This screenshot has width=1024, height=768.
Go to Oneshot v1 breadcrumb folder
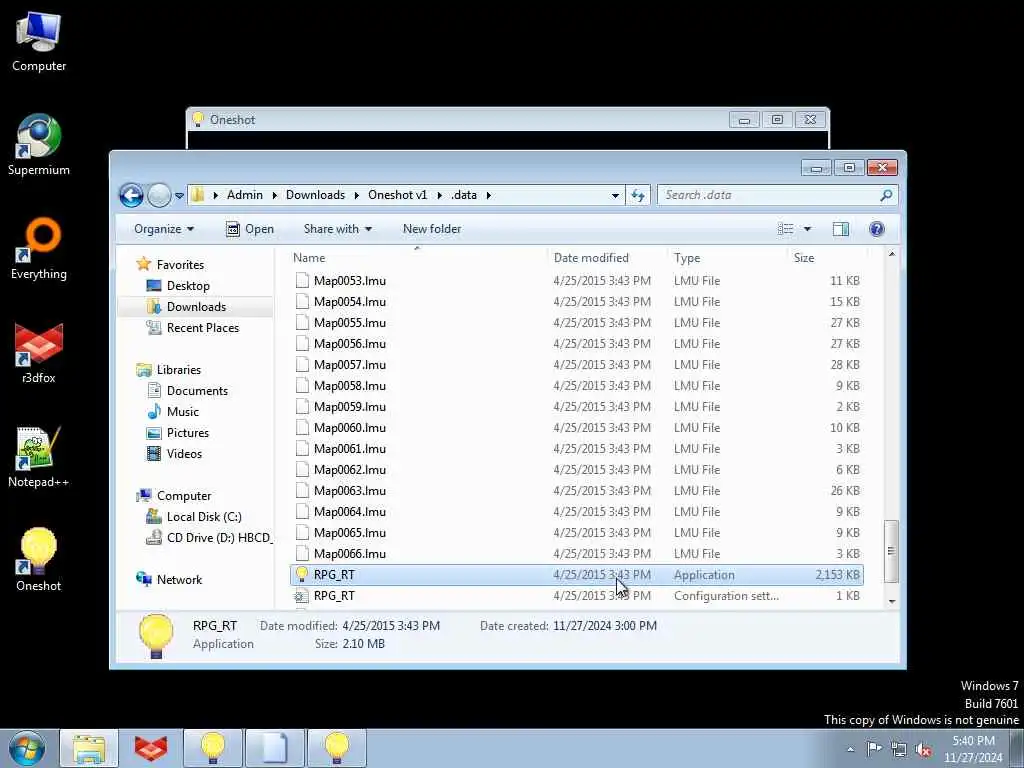click(397, 195)
